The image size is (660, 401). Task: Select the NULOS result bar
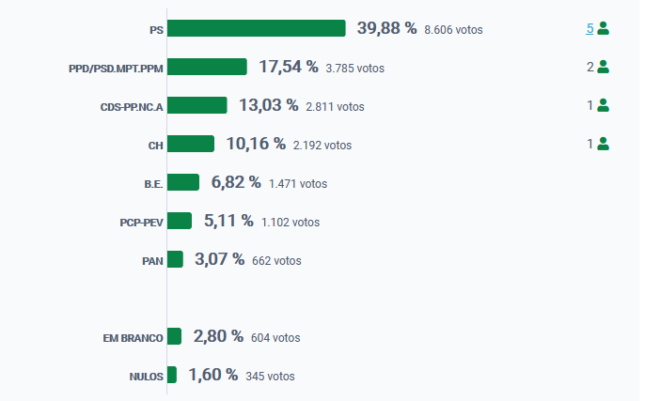pos(172,375)
